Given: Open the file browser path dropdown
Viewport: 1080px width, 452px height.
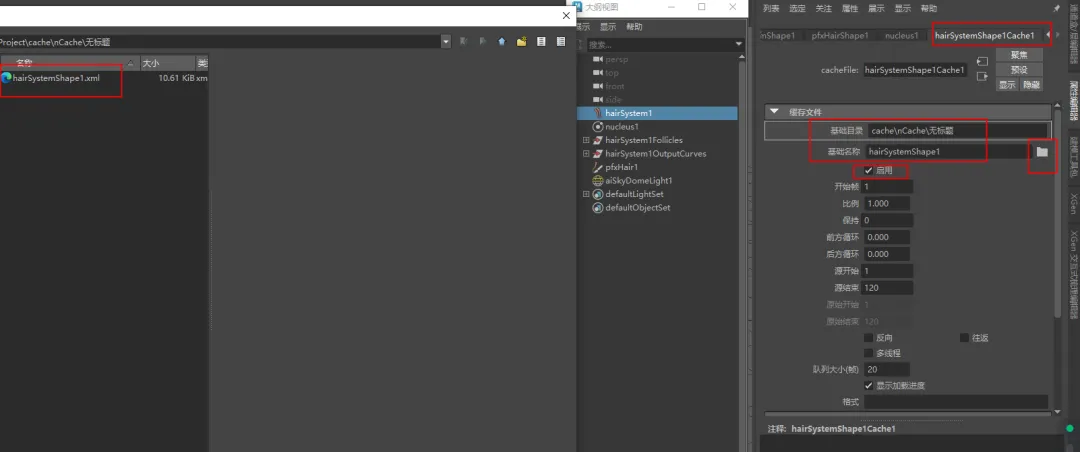Looking at the screenshot, I should coord(445,42).
